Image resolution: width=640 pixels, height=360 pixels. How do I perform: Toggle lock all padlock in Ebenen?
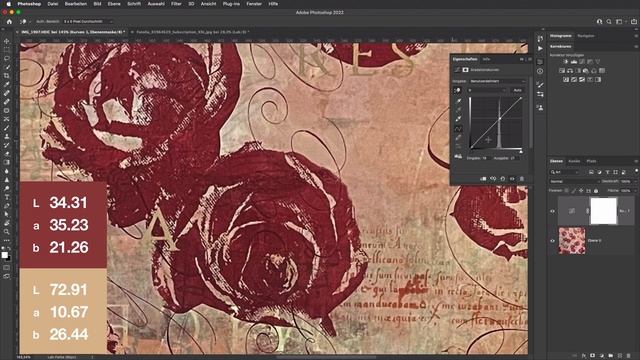(x=596, y=191)
